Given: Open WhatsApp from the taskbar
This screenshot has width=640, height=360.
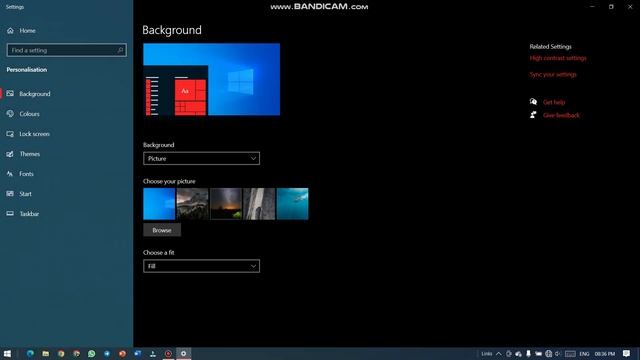Looking at the screenshot, I should [91, 353].
